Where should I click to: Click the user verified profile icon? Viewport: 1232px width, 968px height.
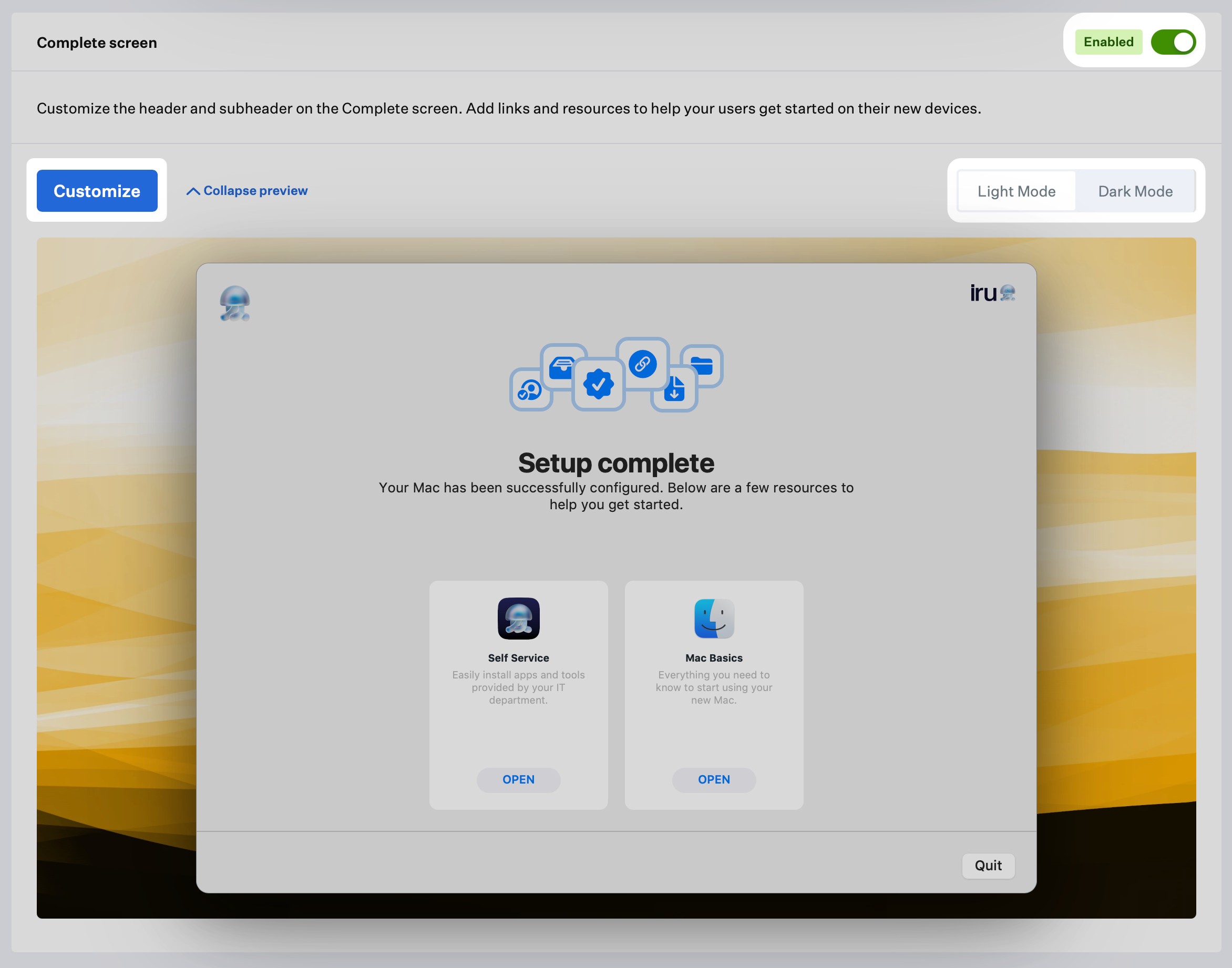(530, 390)
